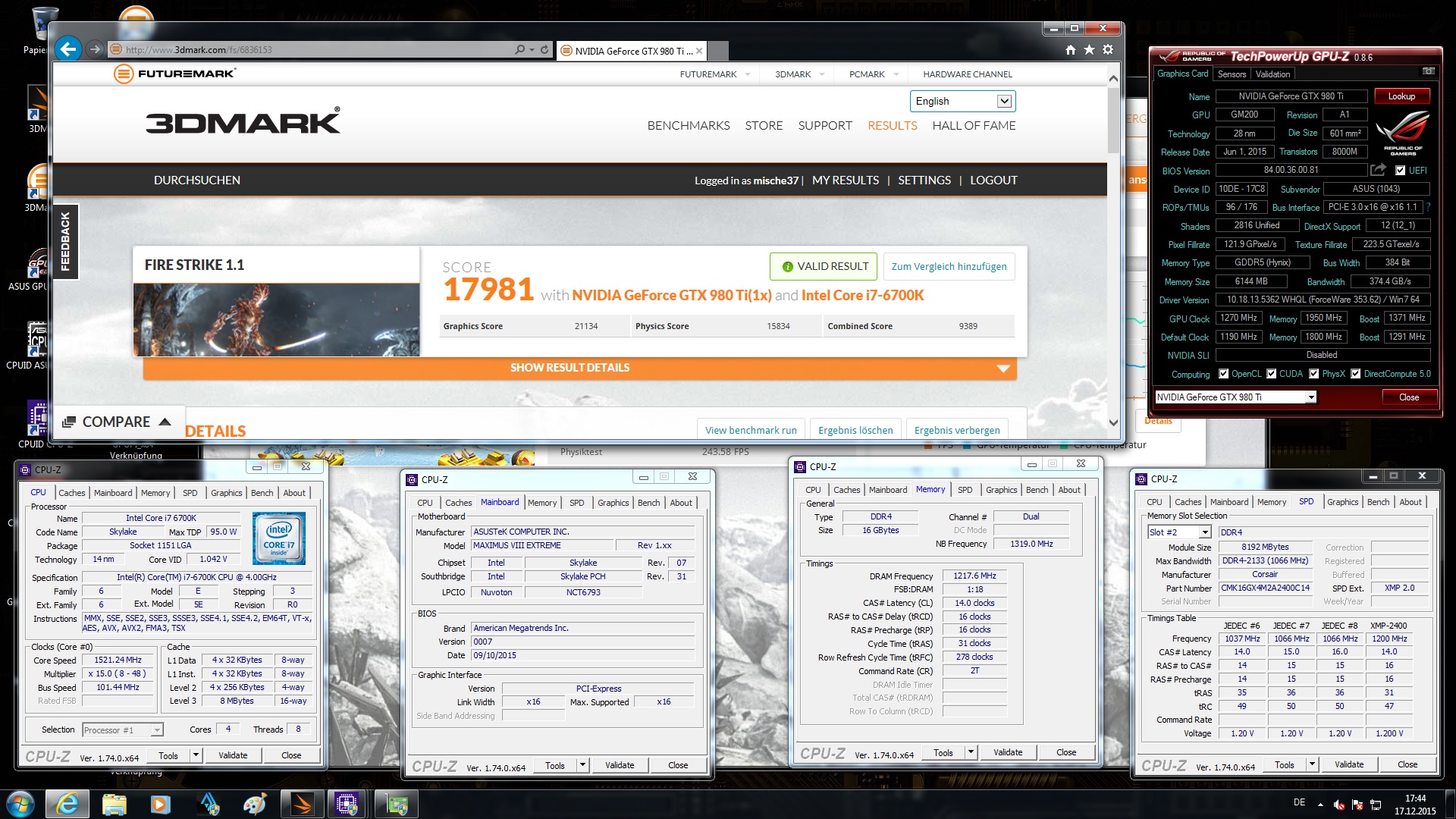
Task: Click the browser forward arrow button
Action: 95,49
